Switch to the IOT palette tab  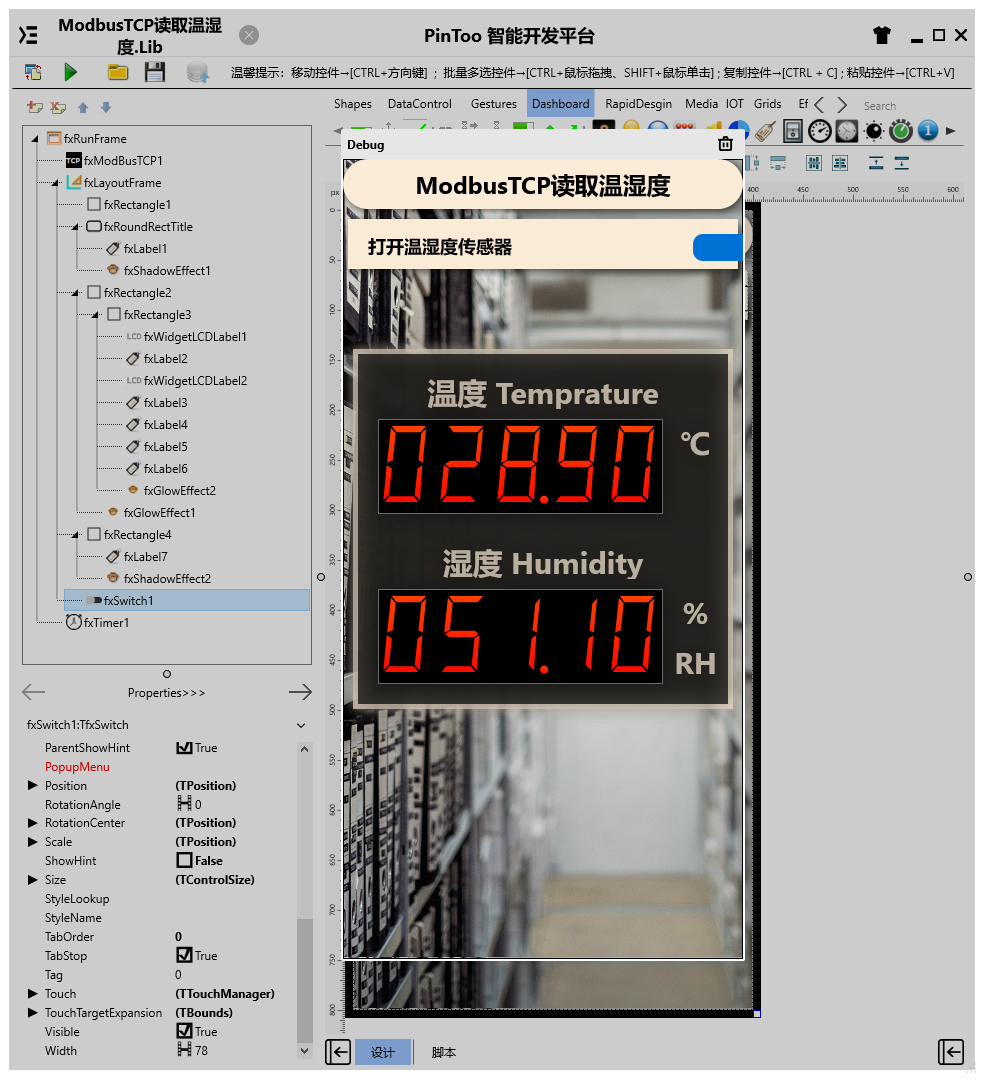pos(734,104)
